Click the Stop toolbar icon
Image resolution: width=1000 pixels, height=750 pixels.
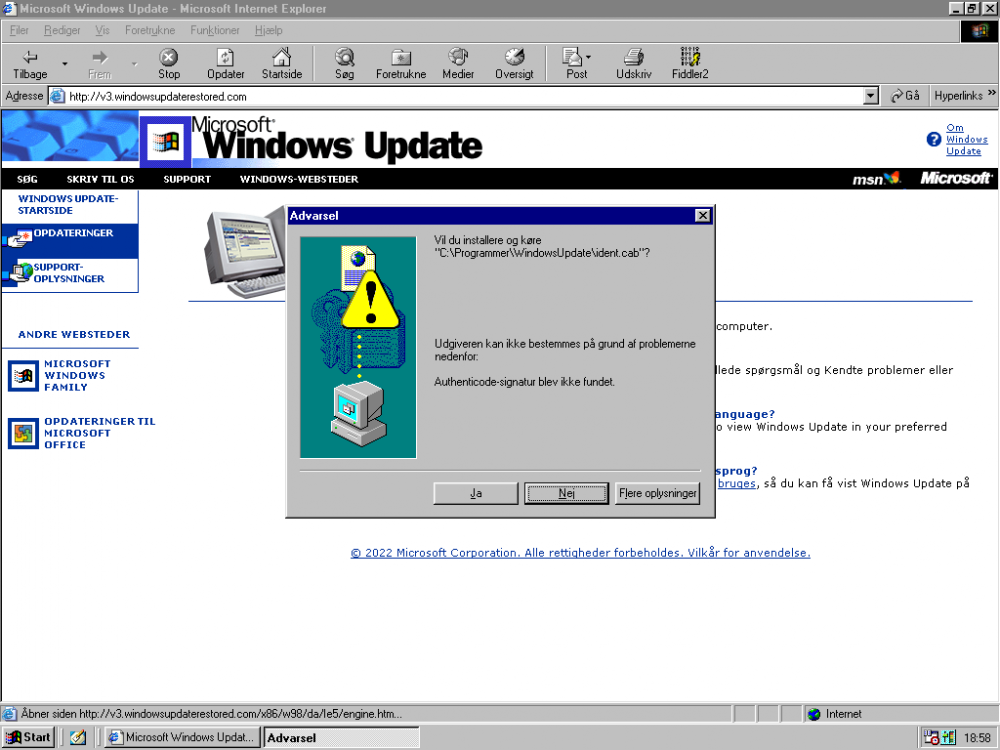pyautogui.click(x=169, y=58)
